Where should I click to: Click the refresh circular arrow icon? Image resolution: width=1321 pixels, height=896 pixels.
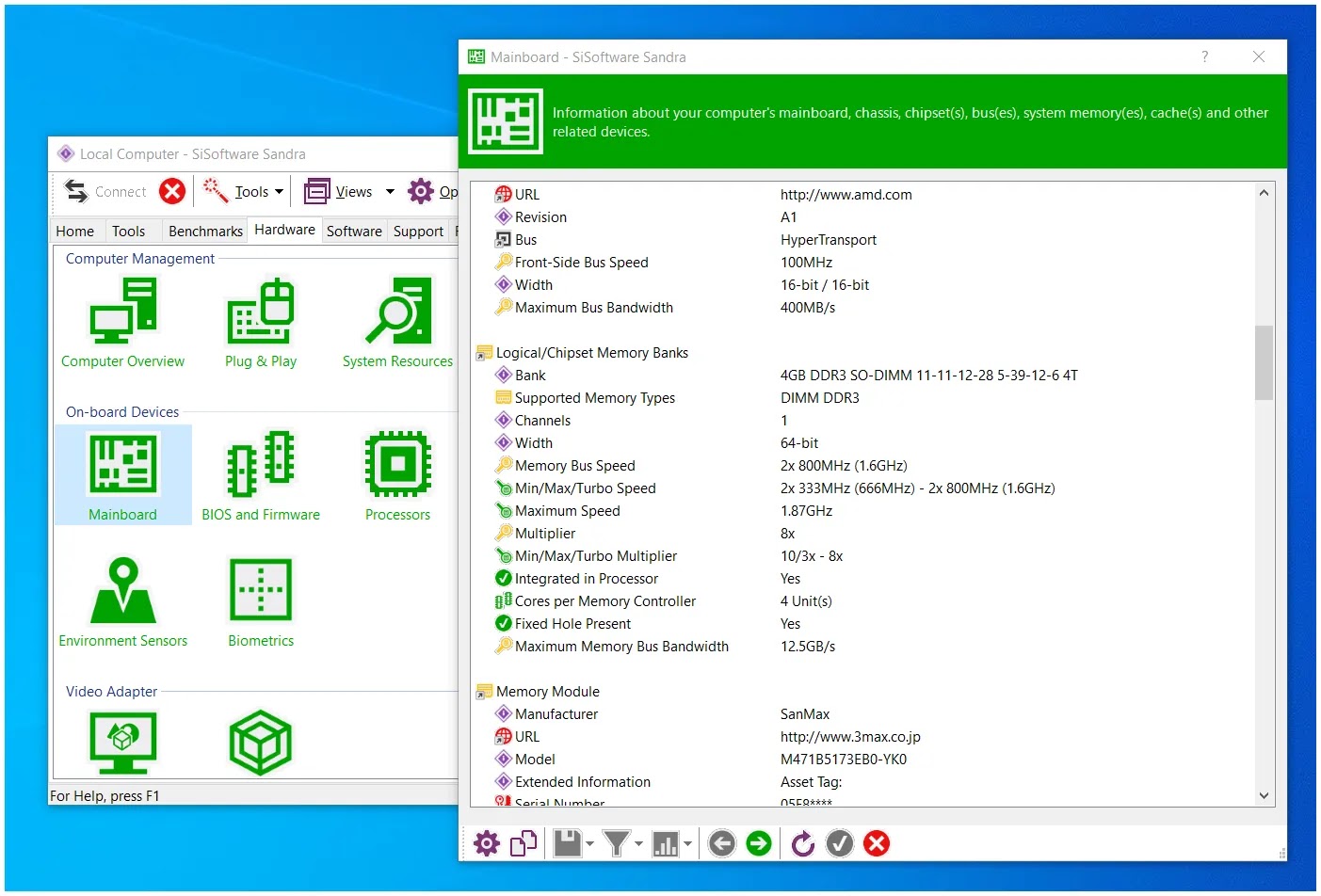[803, 843]
